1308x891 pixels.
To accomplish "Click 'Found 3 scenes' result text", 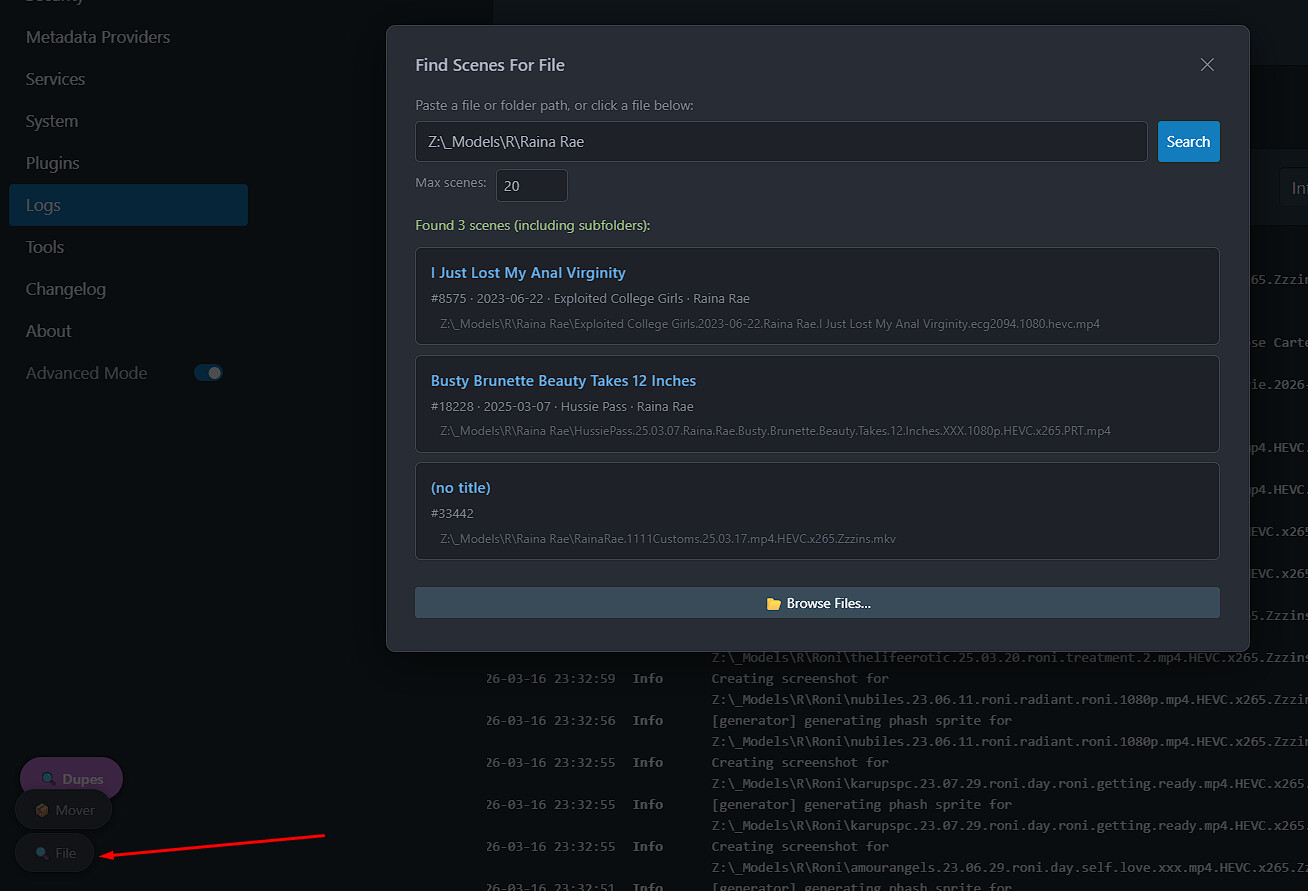I will [533, 226].
